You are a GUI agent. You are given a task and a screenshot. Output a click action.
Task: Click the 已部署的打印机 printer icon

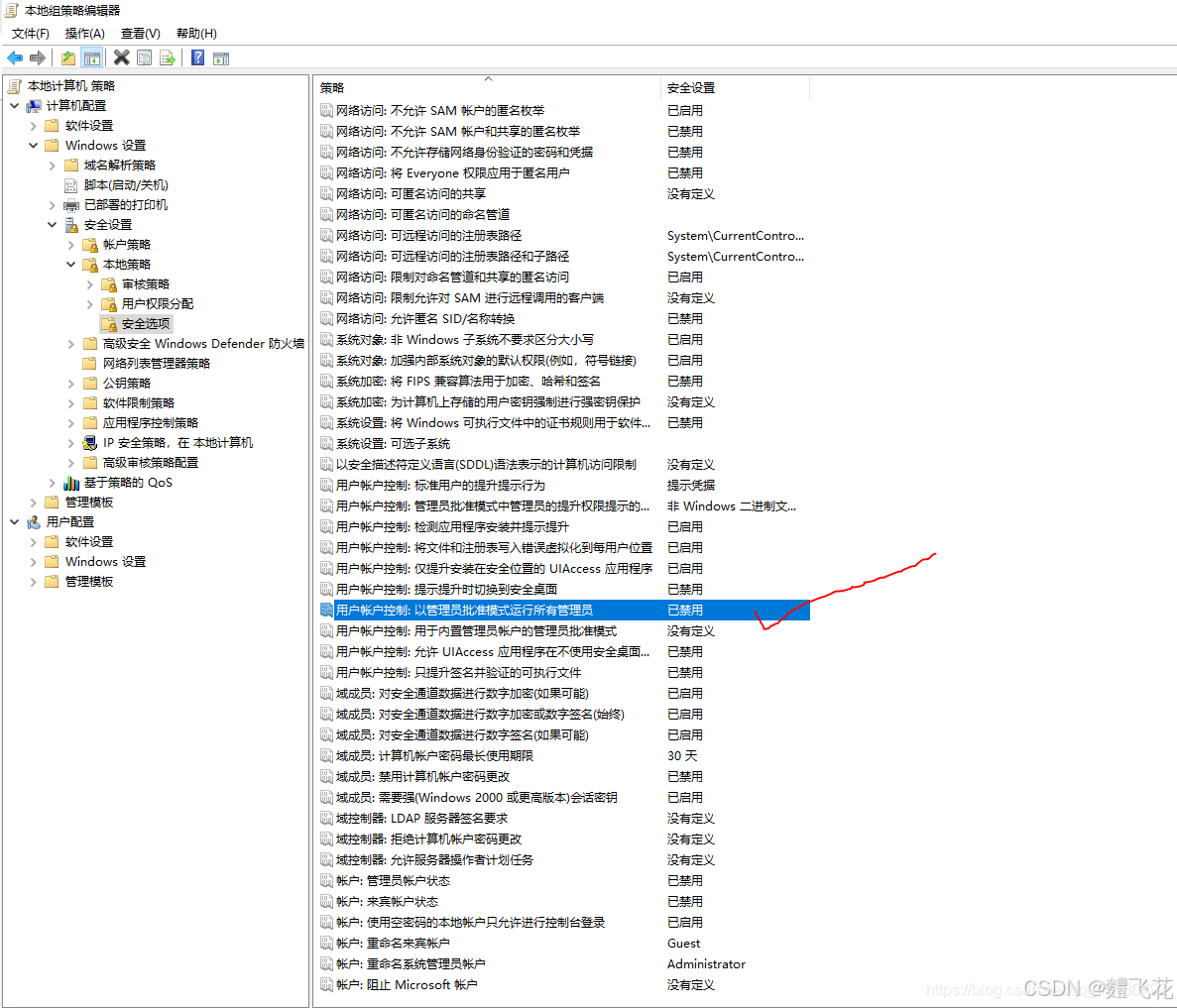coord(71,205)
